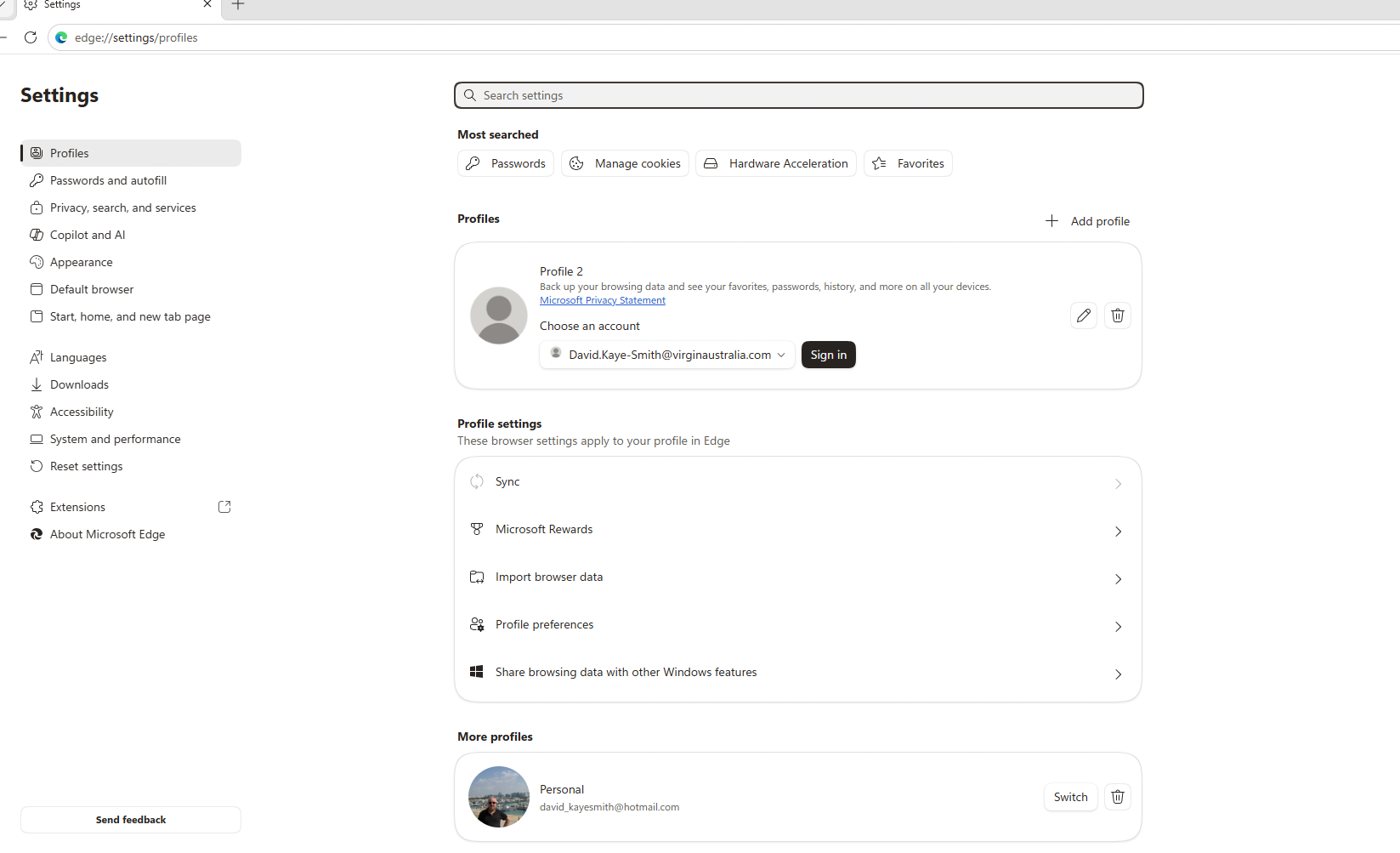
Task: Open the Extensions page
Action: (131, 507)
